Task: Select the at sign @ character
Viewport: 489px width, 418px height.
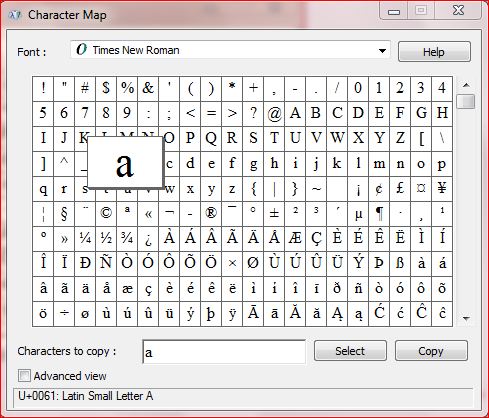Action: click(x=274, y=113)
